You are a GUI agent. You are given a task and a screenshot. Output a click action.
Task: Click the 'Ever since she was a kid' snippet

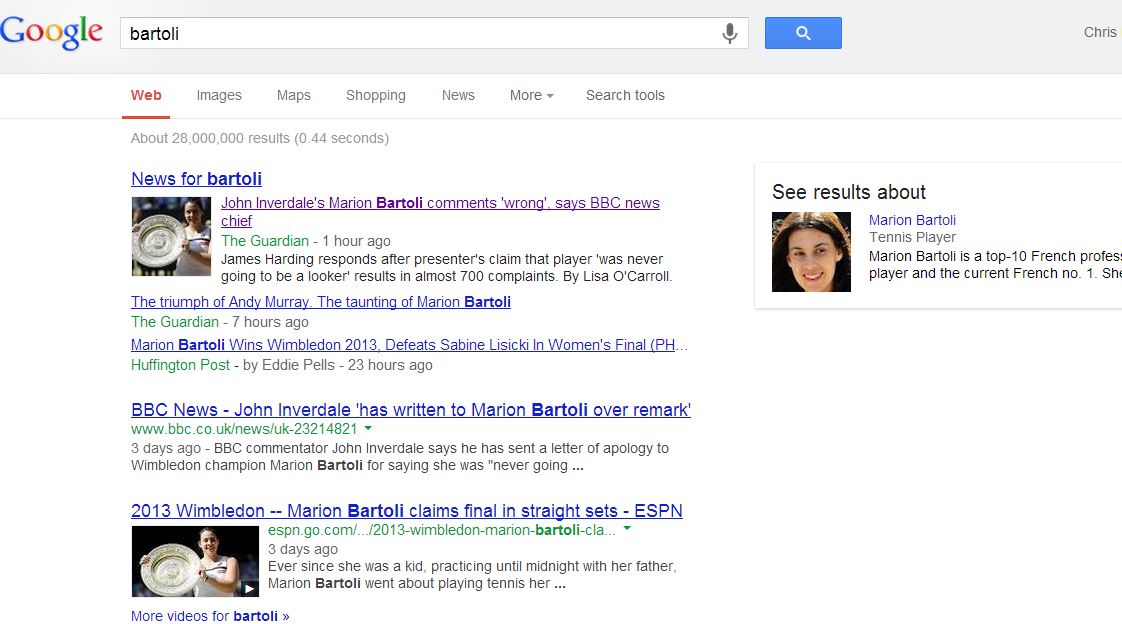pos(472,575)
